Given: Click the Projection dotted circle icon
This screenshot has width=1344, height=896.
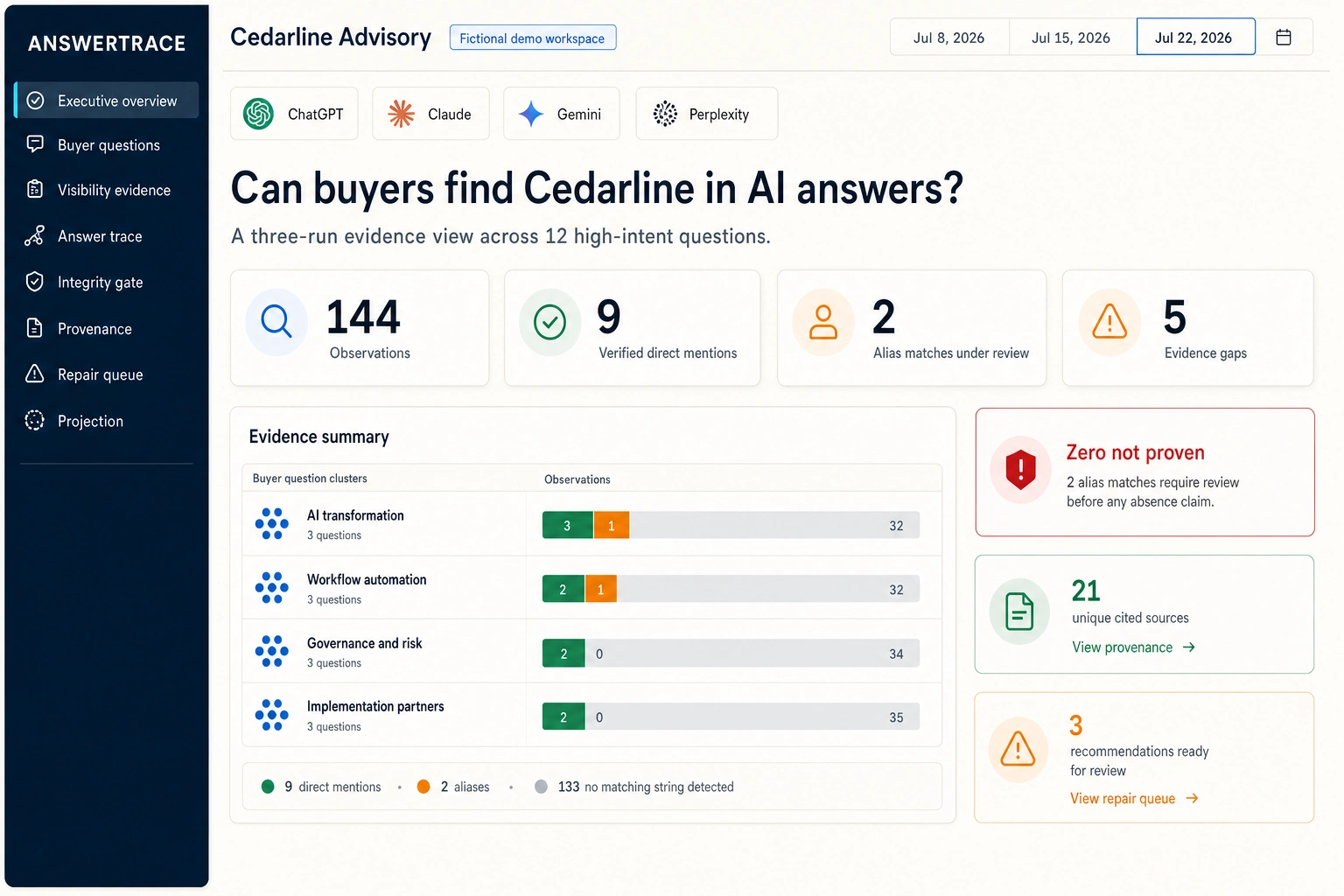Looking at the screenshot, I should [35, 421].
